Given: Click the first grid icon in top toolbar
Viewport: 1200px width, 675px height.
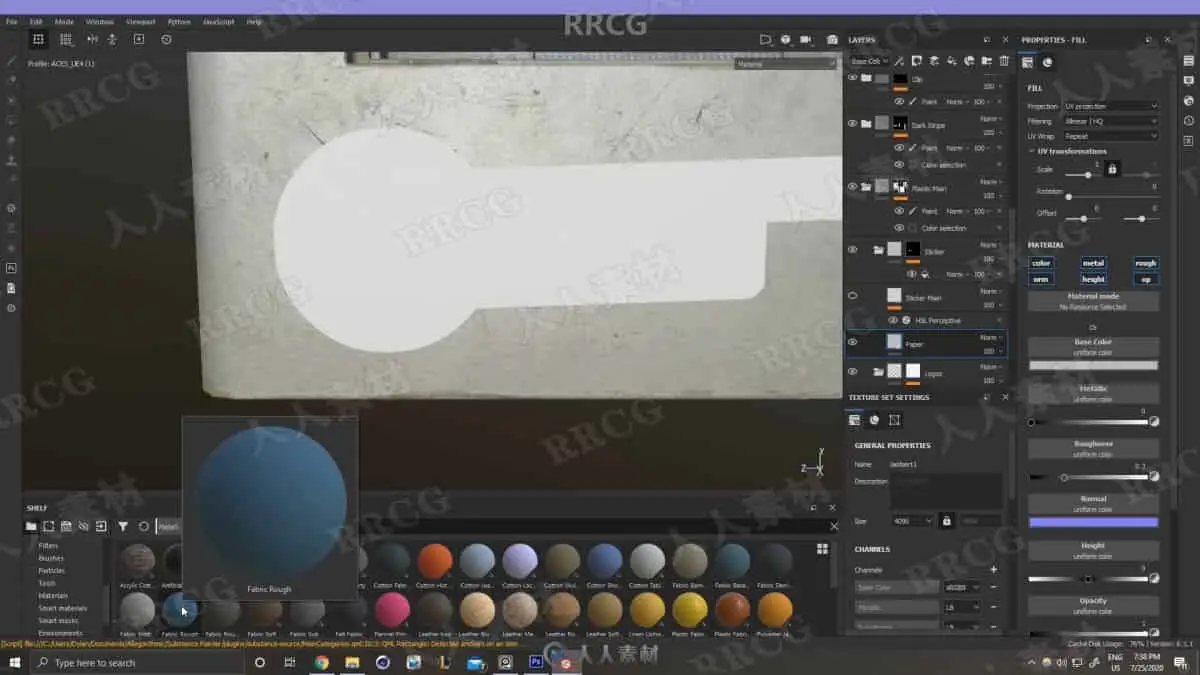Looking at the screenshot, I should point(38,39).
